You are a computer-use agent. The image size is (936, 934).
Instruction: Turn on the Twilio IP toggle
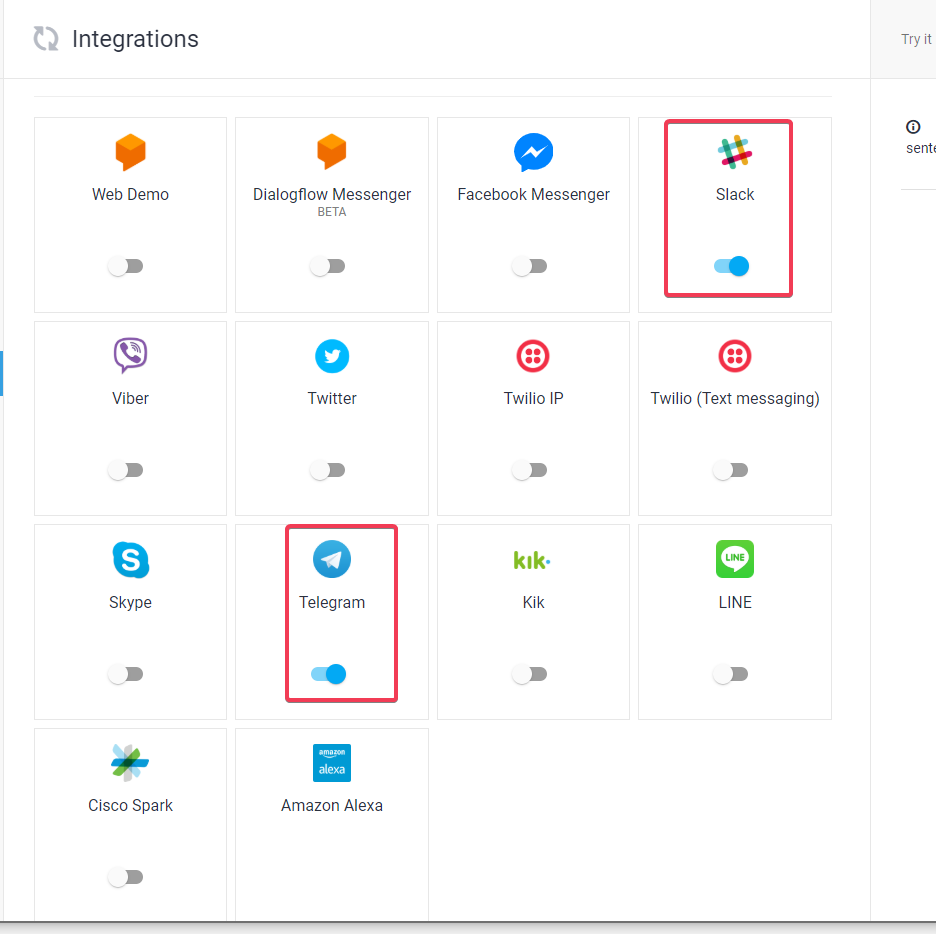pyautogui.click(x=529, y=470)
